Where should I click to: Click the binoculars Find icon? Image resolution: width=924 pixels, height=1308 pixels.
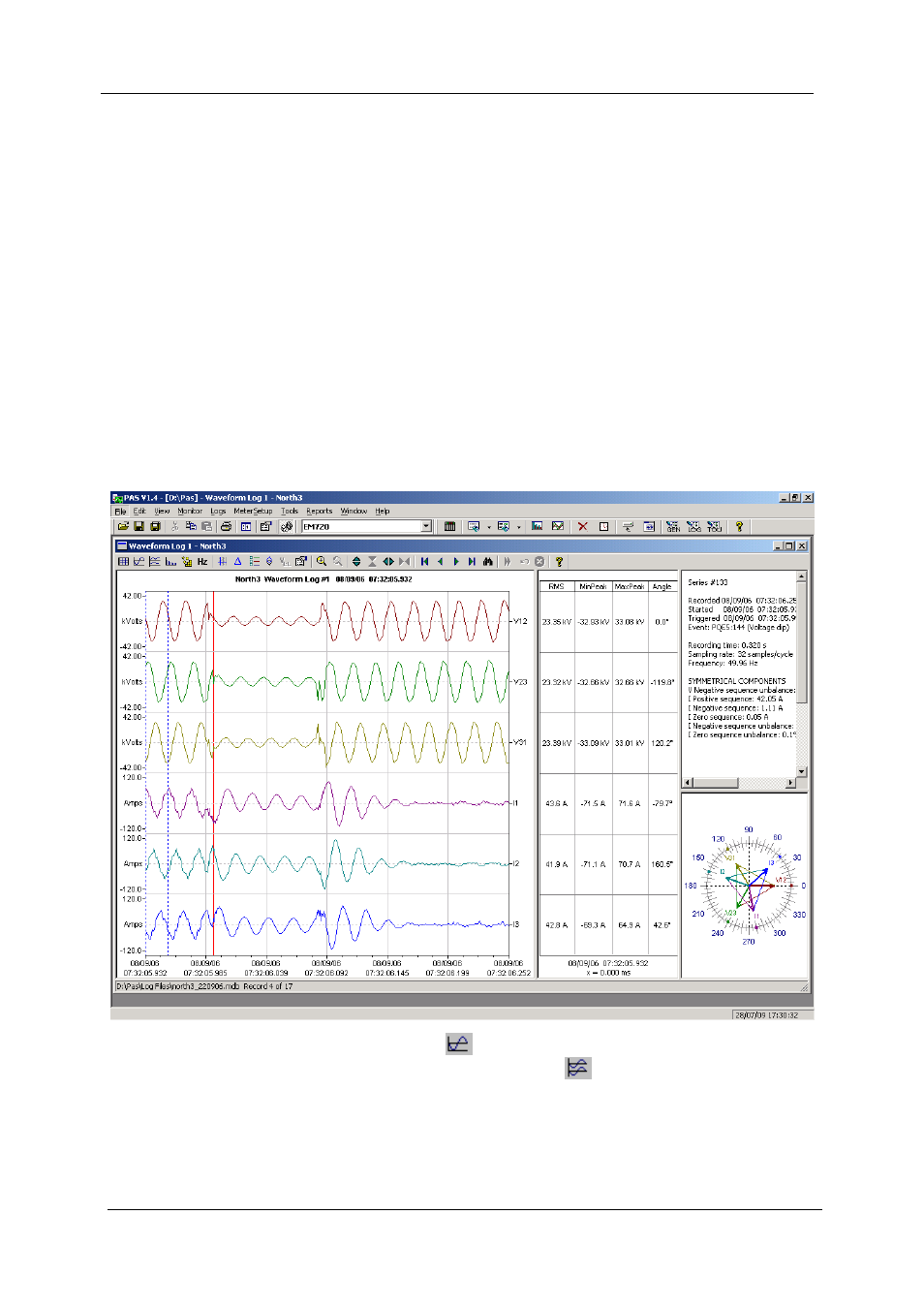point(487,561)
